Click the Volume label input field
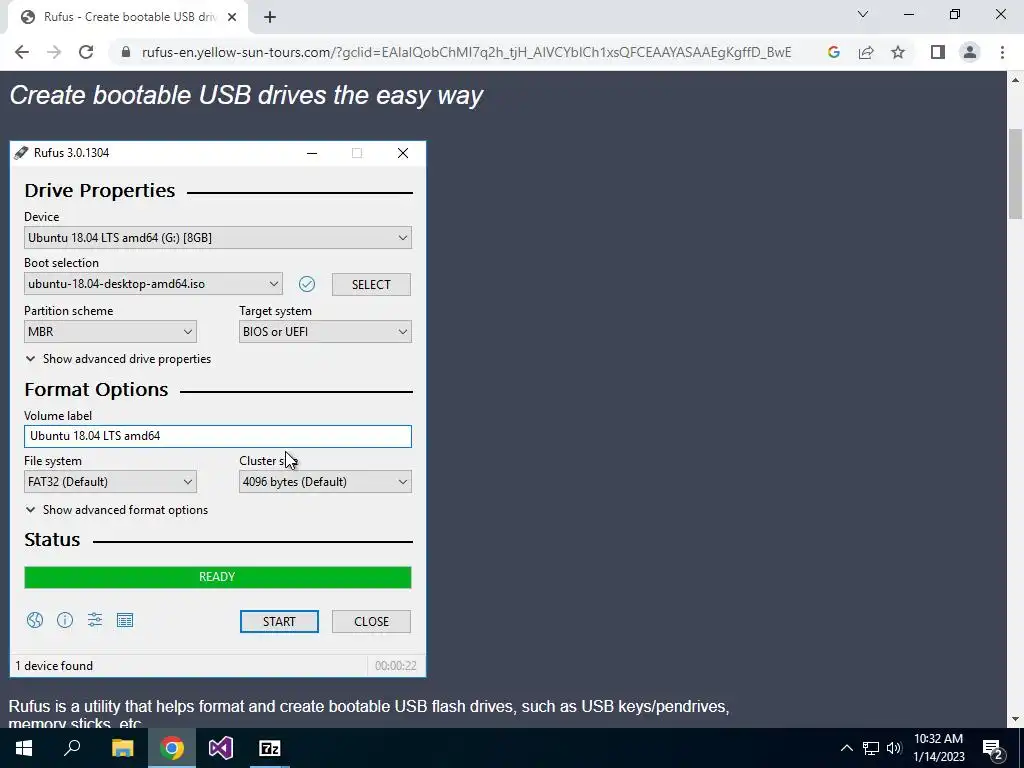The height and width of the screenshot is (768, 1024). point(217,436)
